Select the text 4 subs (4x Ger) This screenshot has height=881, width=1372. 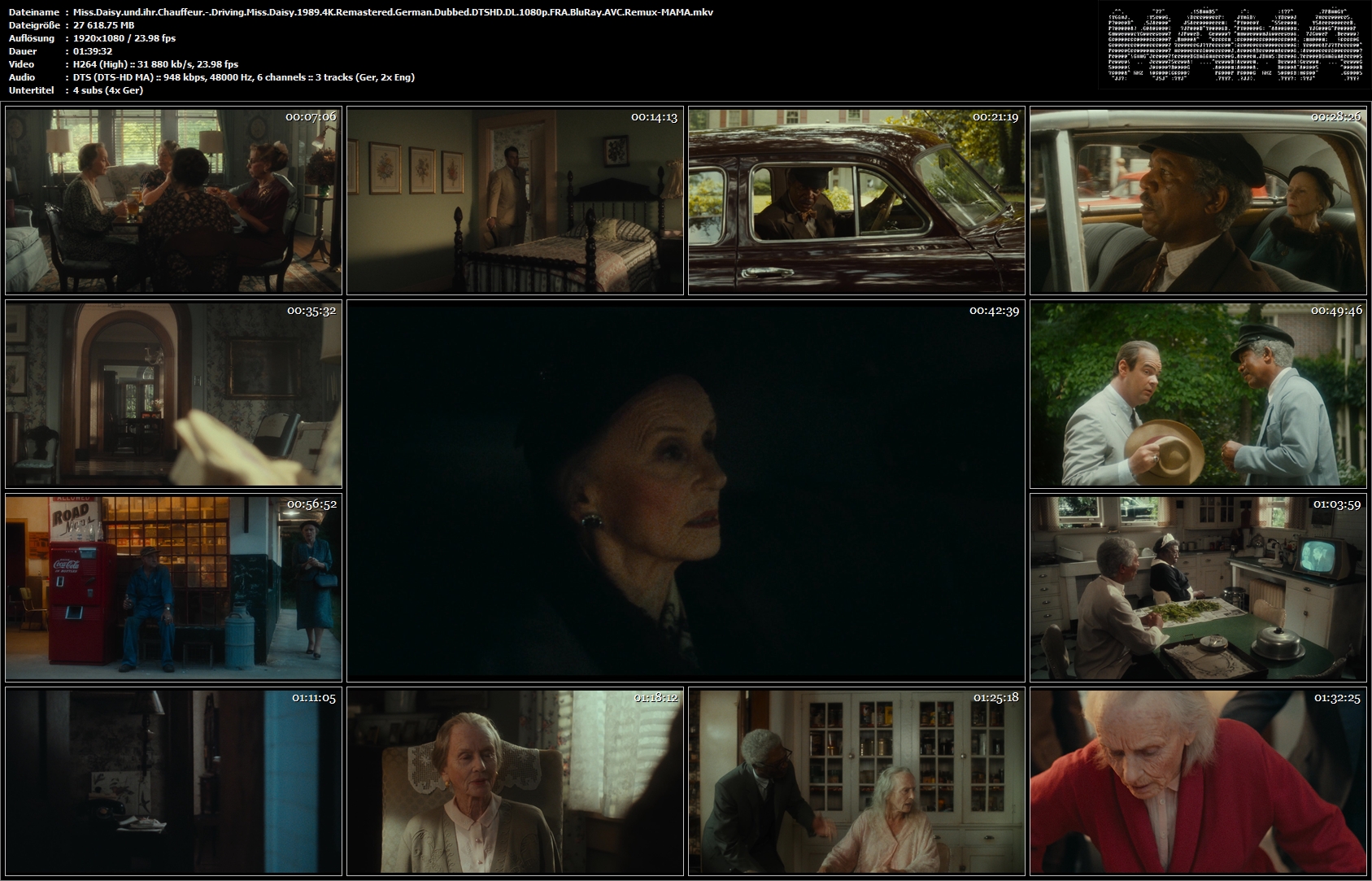pyautogui.click(x=108, y=90)
